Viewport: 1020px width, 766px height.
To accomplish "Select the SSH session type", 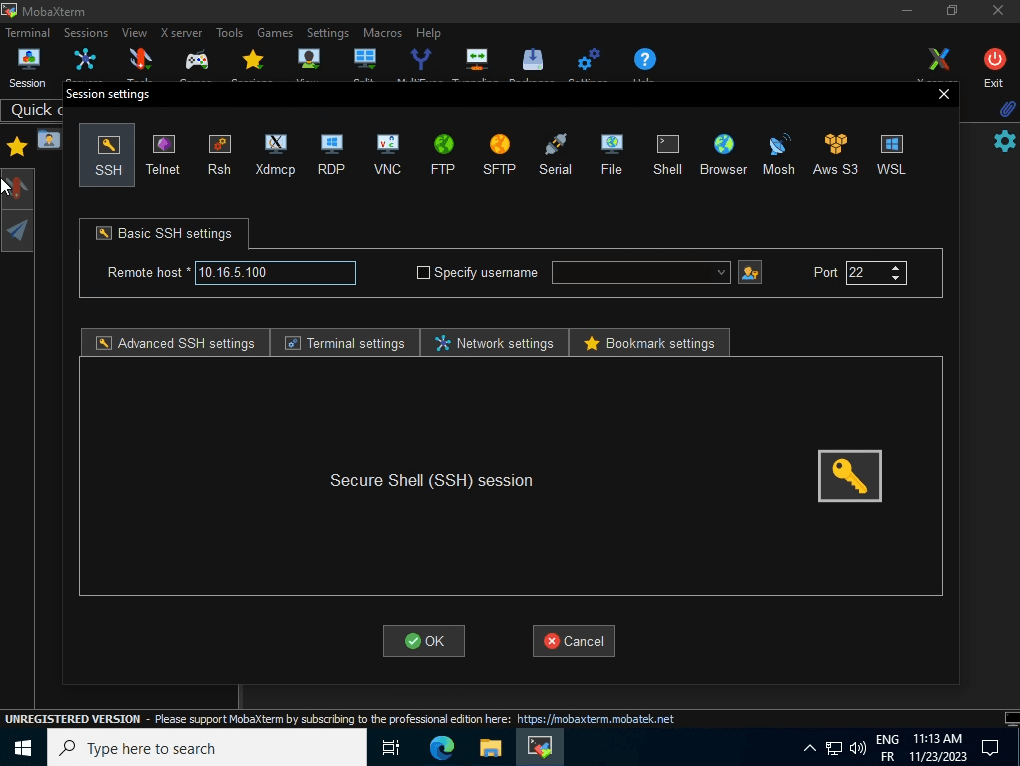I will [107, 155].
